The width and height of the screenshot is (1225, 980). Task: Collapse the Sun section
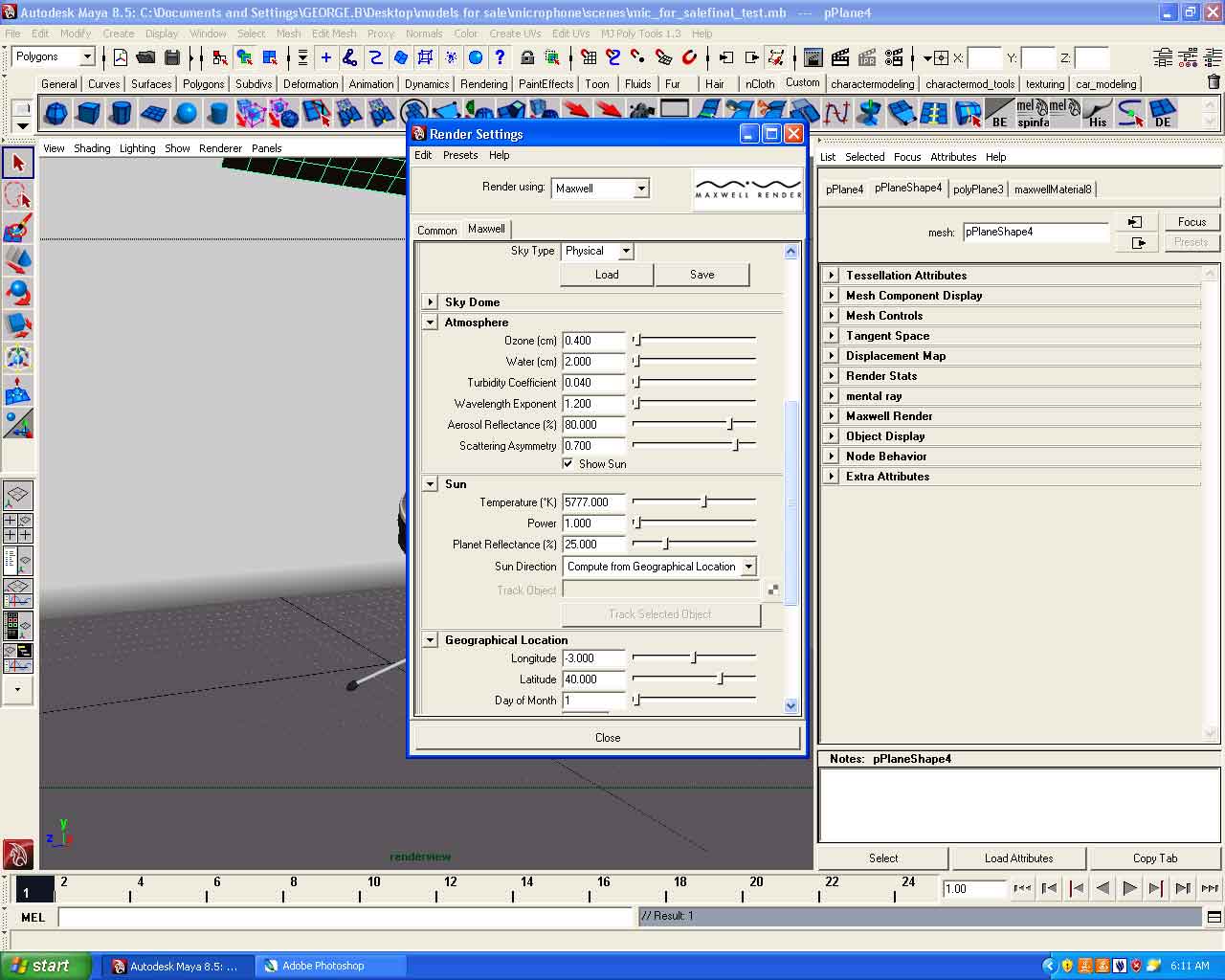[x=431, y=484]
